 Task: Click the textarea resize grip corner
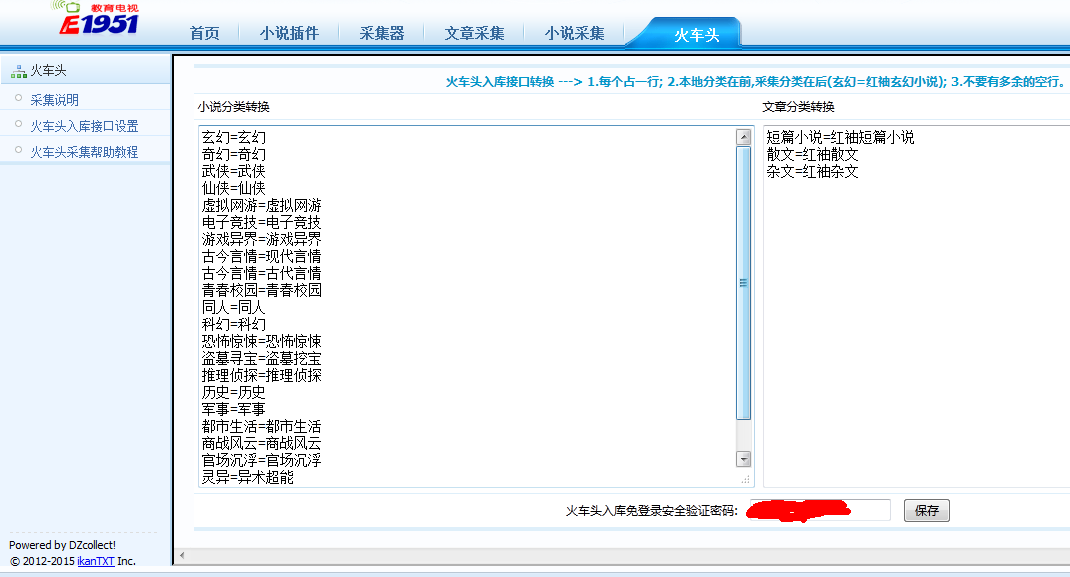745,479
